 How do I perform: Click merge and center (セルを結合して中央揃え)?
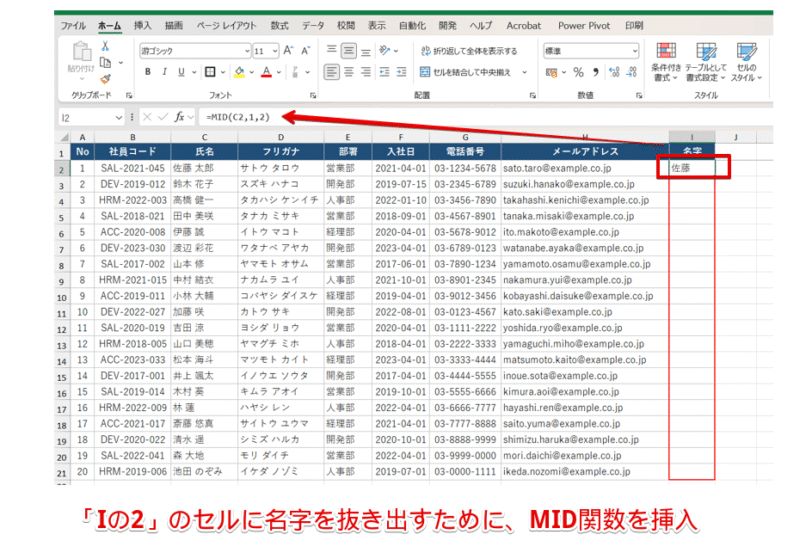pos(465,72)
